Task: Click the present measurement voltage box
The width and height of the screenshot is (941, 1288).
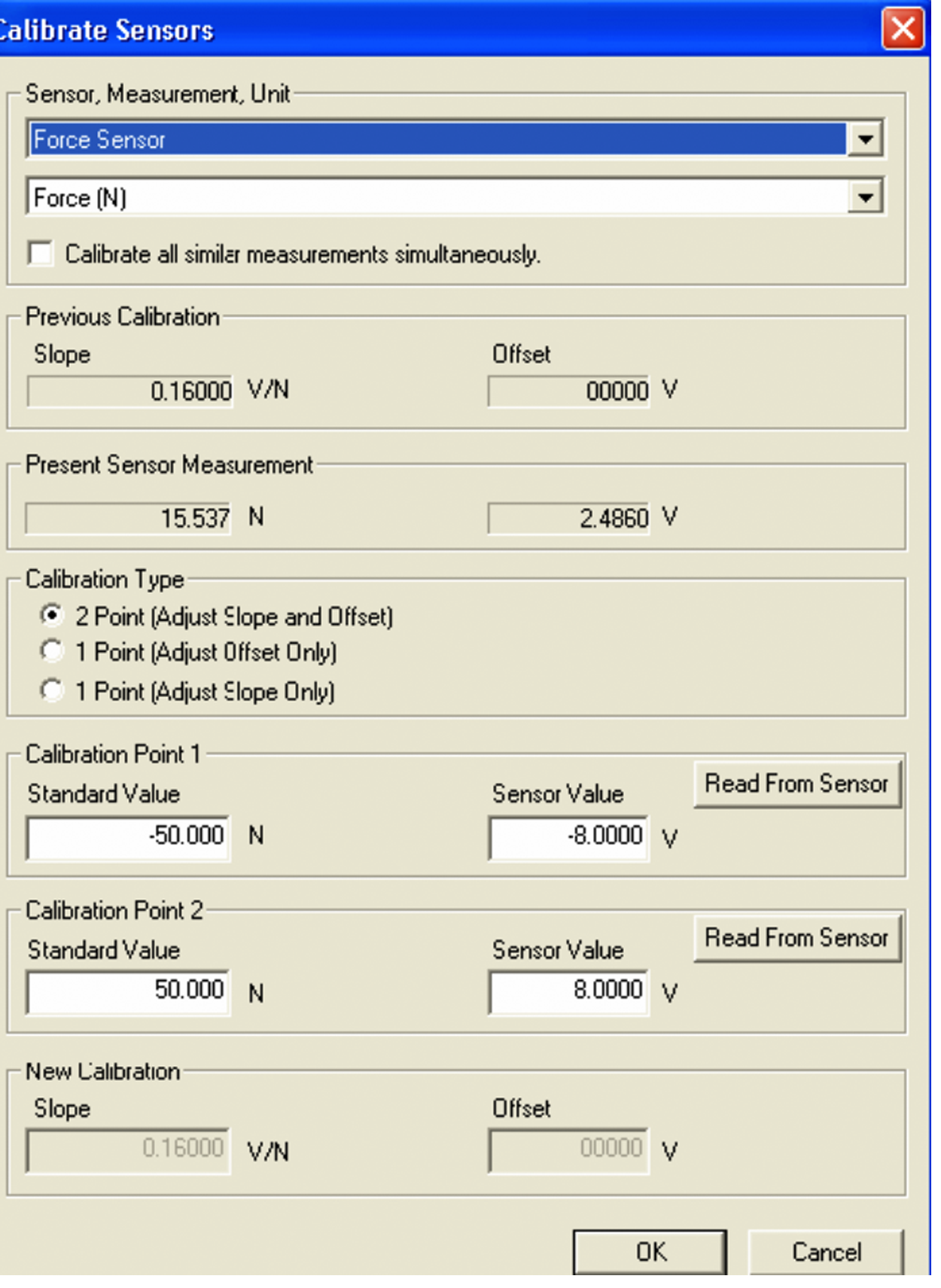Action: (568, 519)
